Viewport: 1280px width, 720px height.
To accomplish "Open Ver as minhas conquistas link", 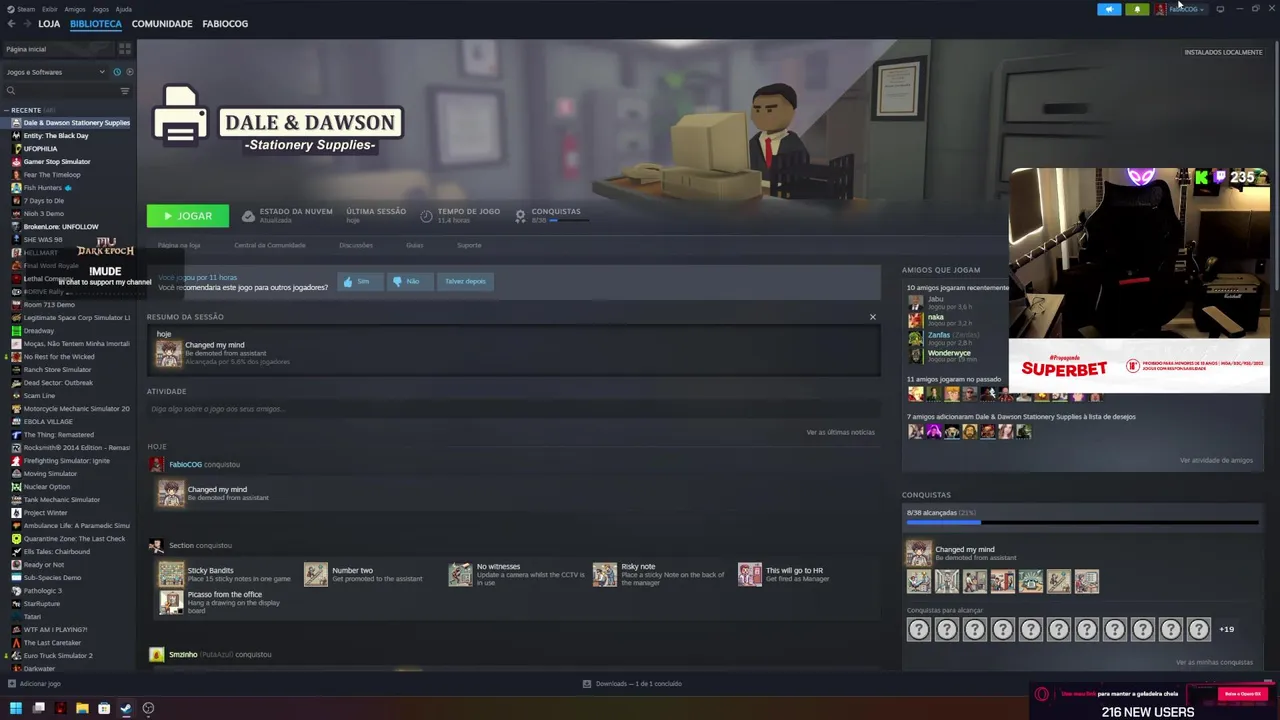I will pyautogui.click(x=1214, y=662).
